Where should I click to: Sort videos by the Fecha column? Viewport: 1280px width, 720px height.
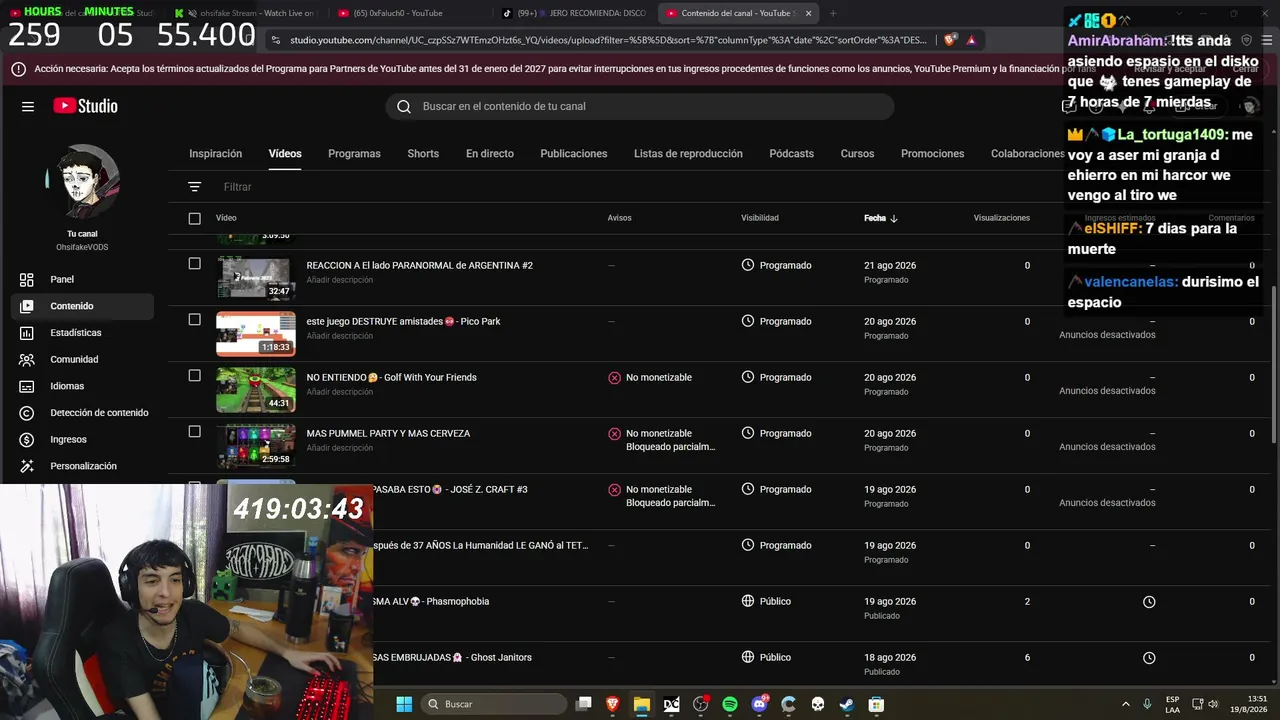pos(881,218)
